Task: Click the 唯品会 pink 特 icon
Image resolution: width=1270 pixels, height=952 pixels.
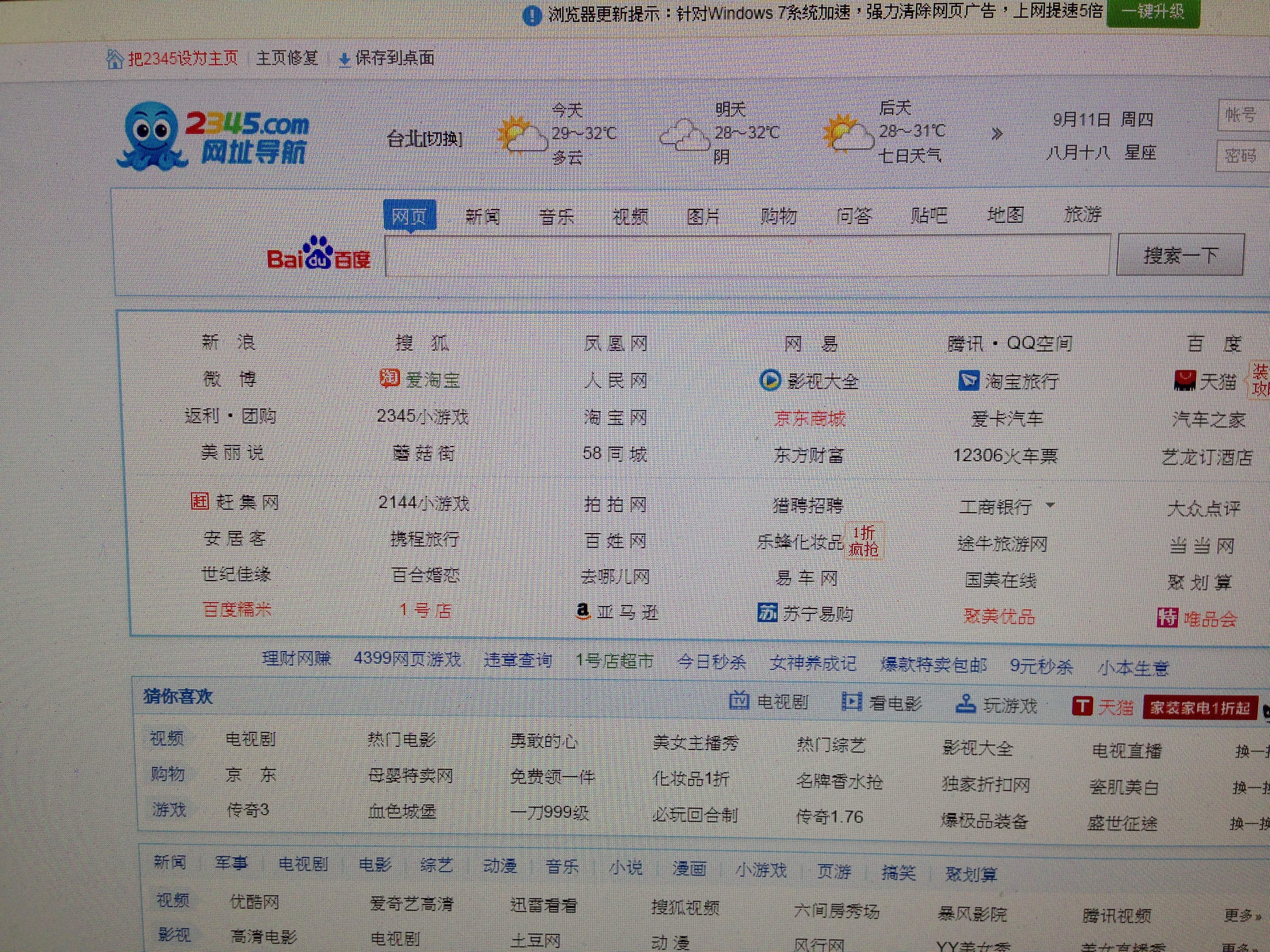Action: point(1167,618)
